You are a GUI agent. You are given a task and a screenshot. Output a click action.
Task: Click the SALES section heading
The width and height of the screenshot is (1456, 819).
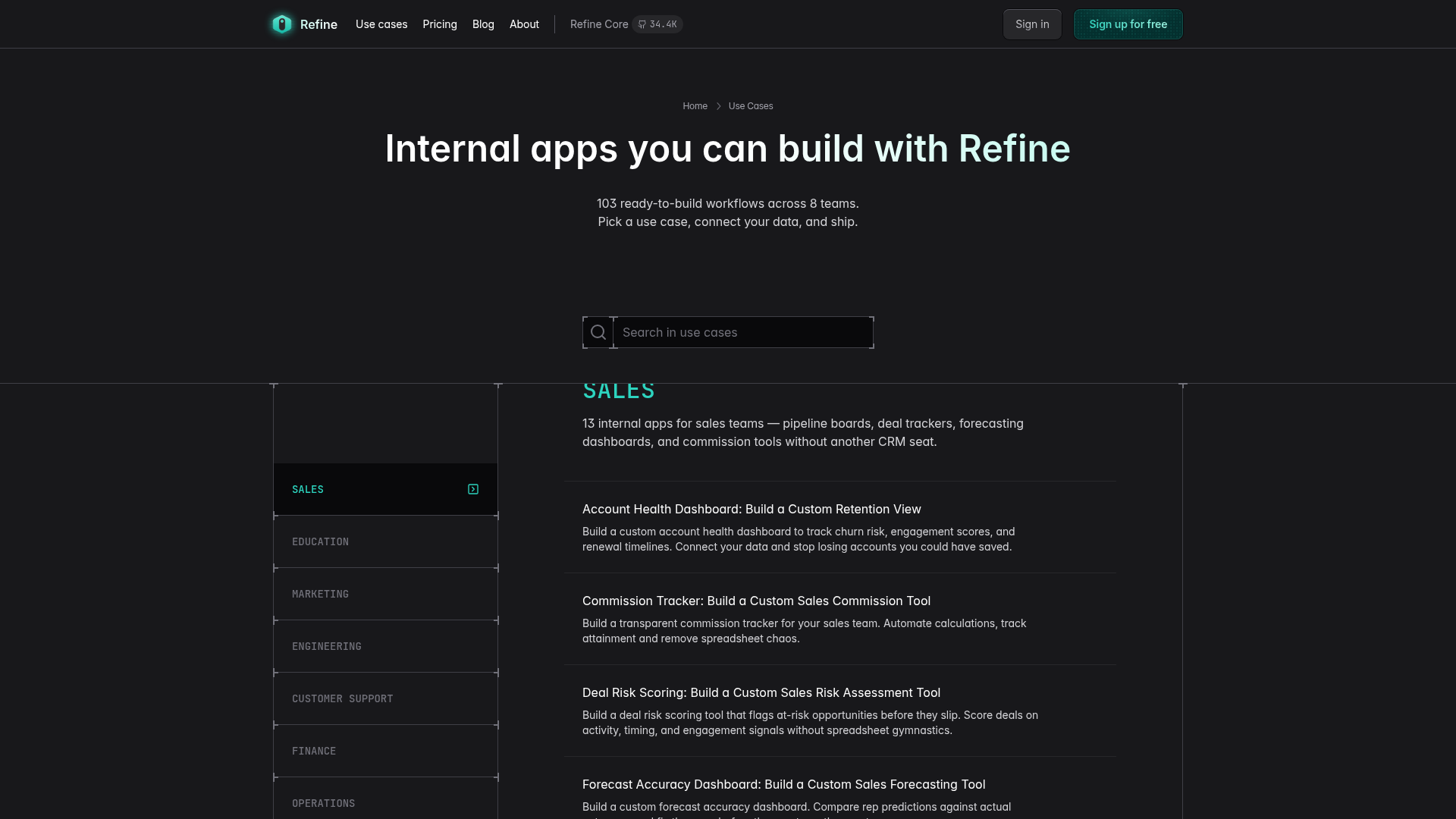[x=618, y=390]
